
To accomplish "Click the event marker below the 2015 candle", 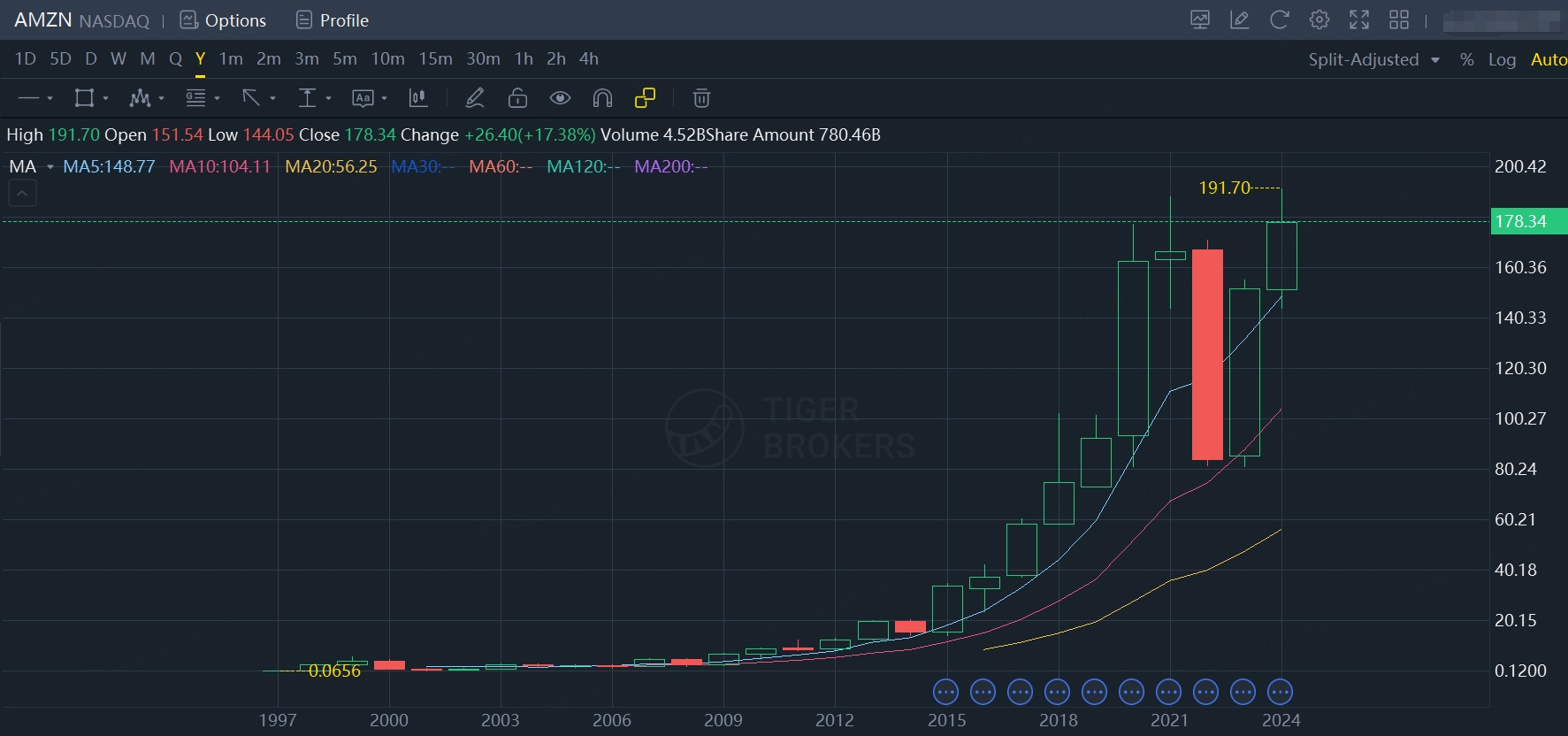I will pyautogui.click(x=945, y=692).
